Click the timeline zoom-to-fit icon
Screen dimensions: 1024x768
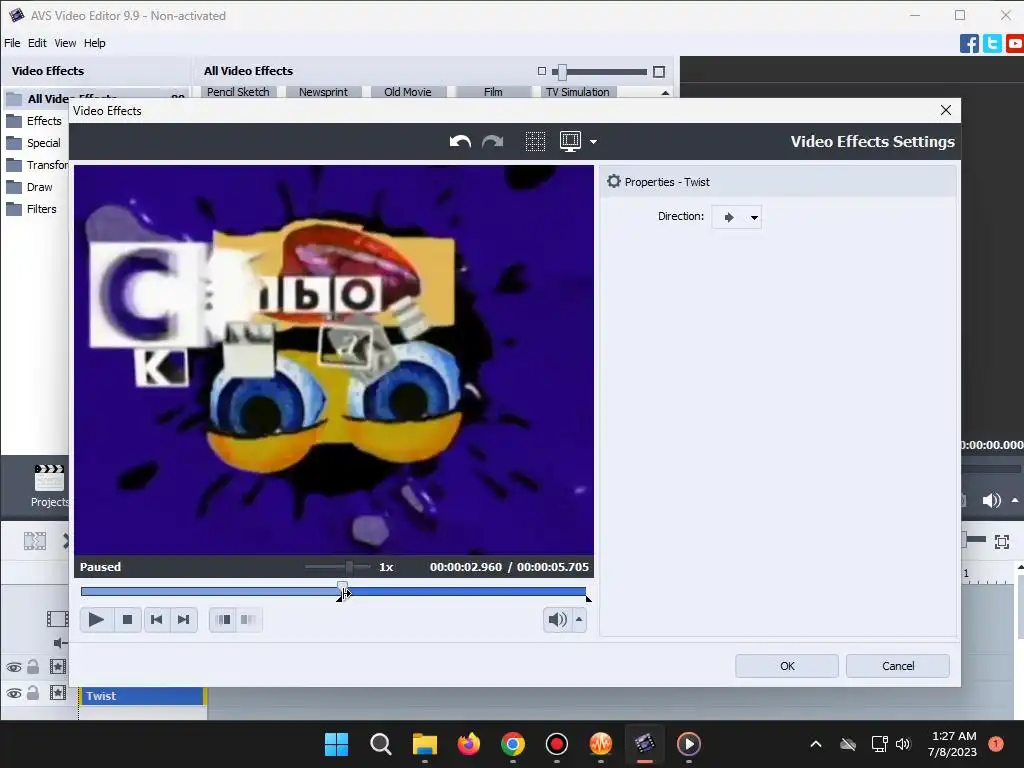pos(1002,541)
